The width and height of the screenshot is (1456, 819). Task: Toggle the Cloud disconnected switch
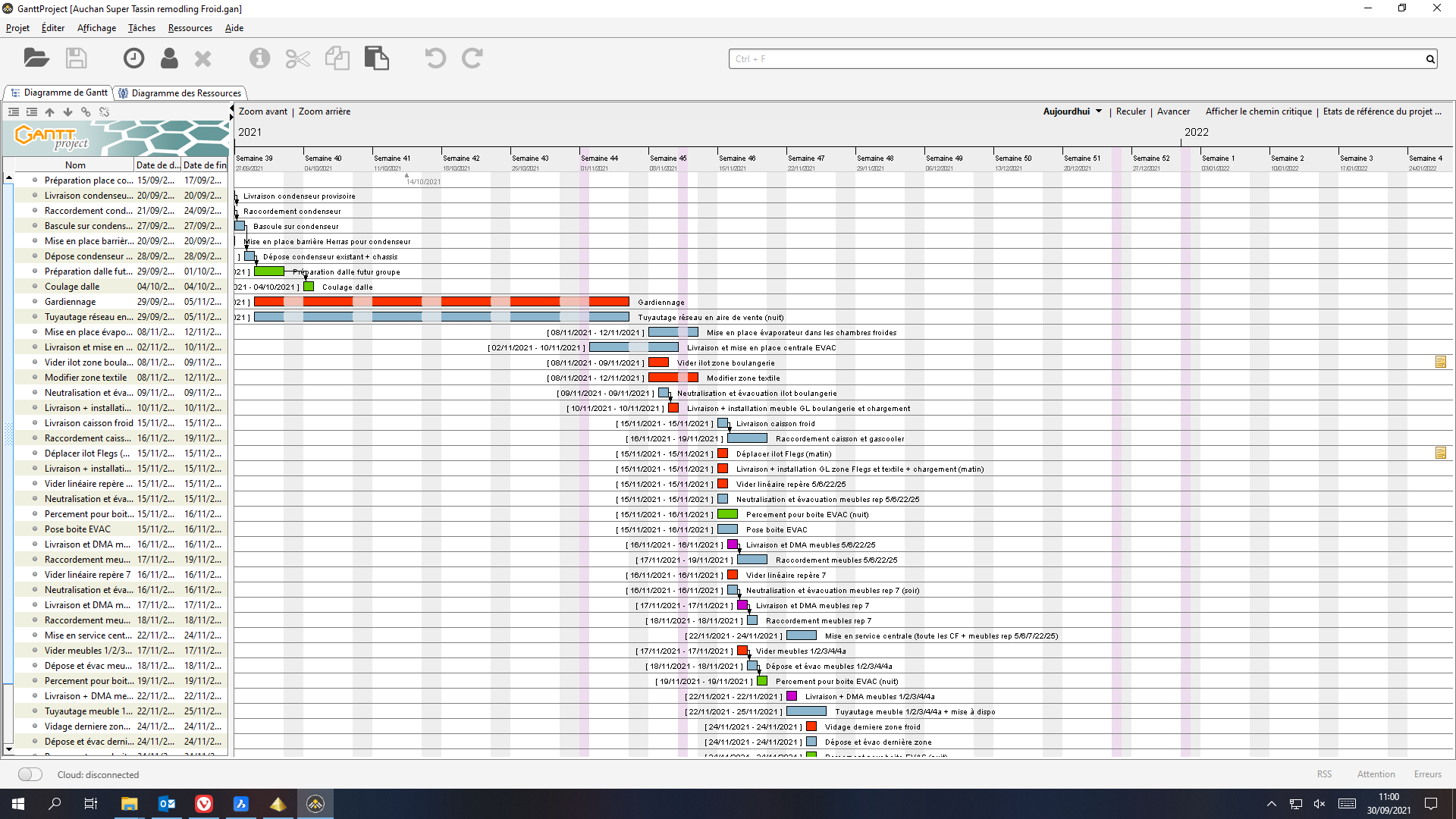(x=30, y=774)
